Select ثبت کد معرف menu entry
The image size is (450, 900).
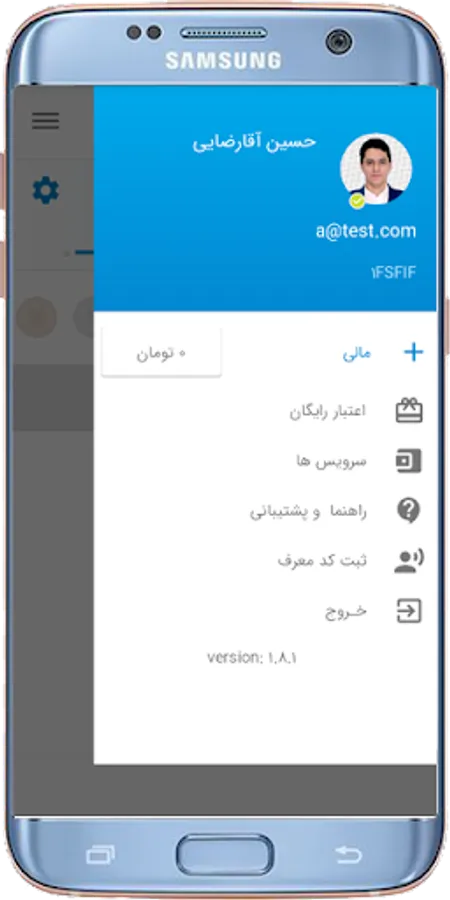[322, 560]
